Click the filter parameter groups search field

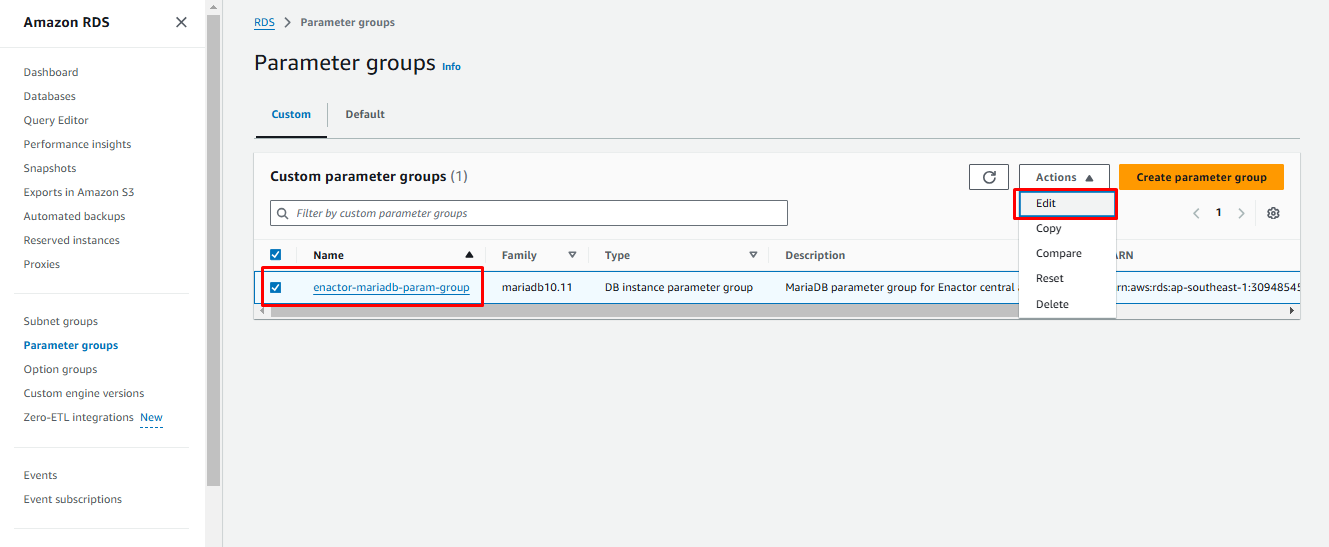529,213
